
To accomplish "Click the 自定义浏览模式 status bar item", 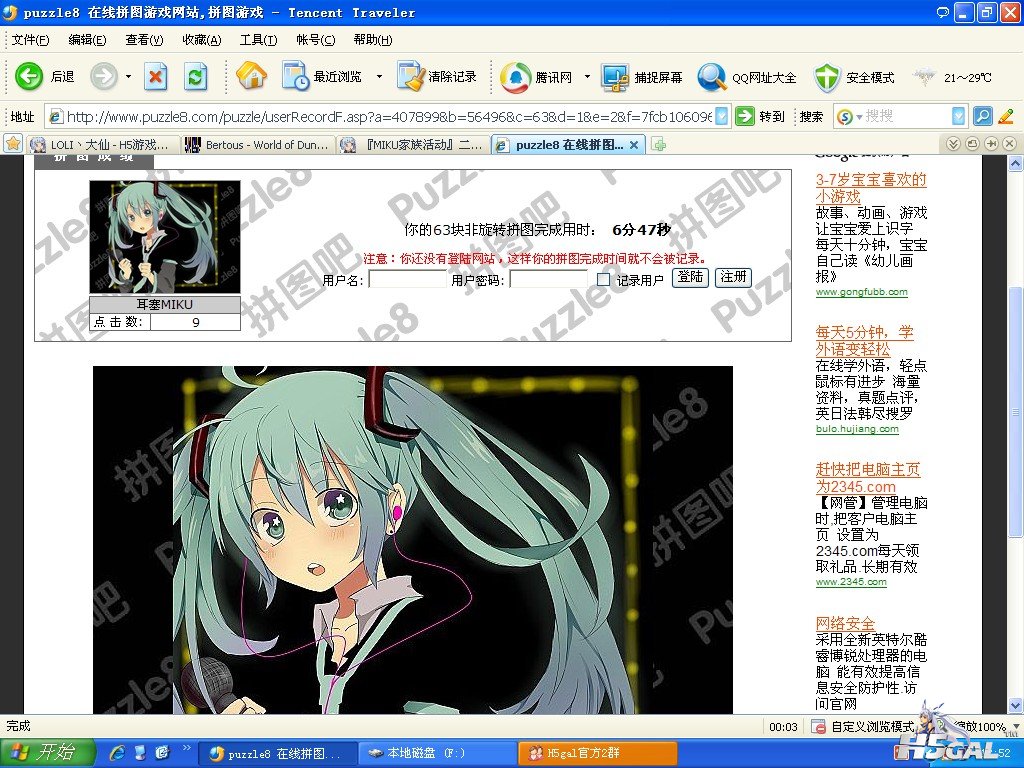I will (x=863, y=726).
